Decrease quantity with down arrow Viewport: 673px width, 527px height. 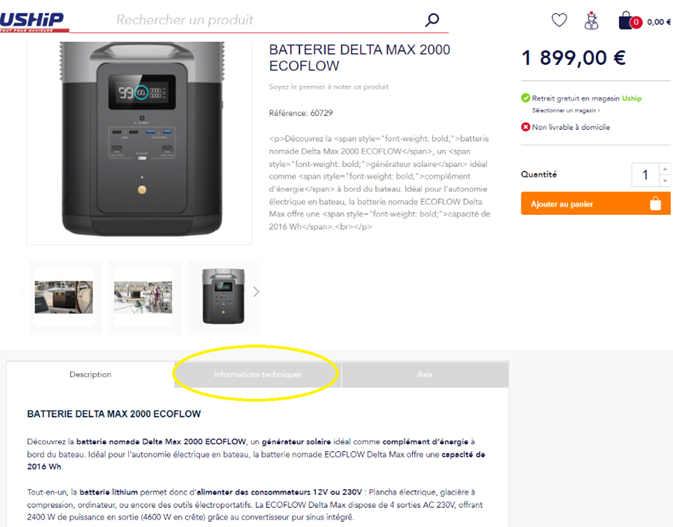[665, 181]
